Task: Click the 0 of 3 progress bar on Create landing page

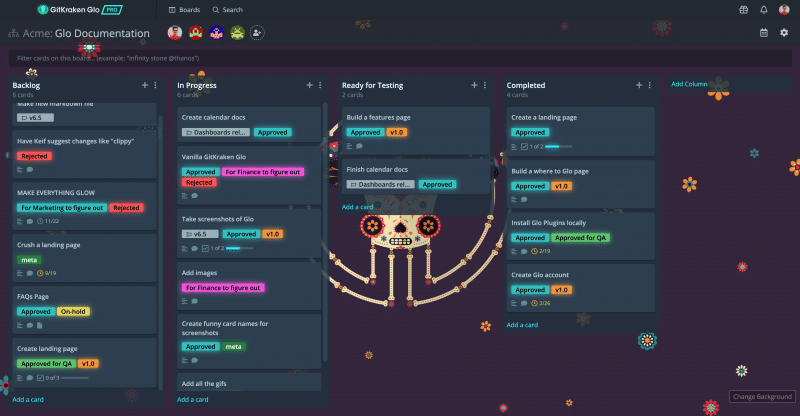Action: (74, 378)
